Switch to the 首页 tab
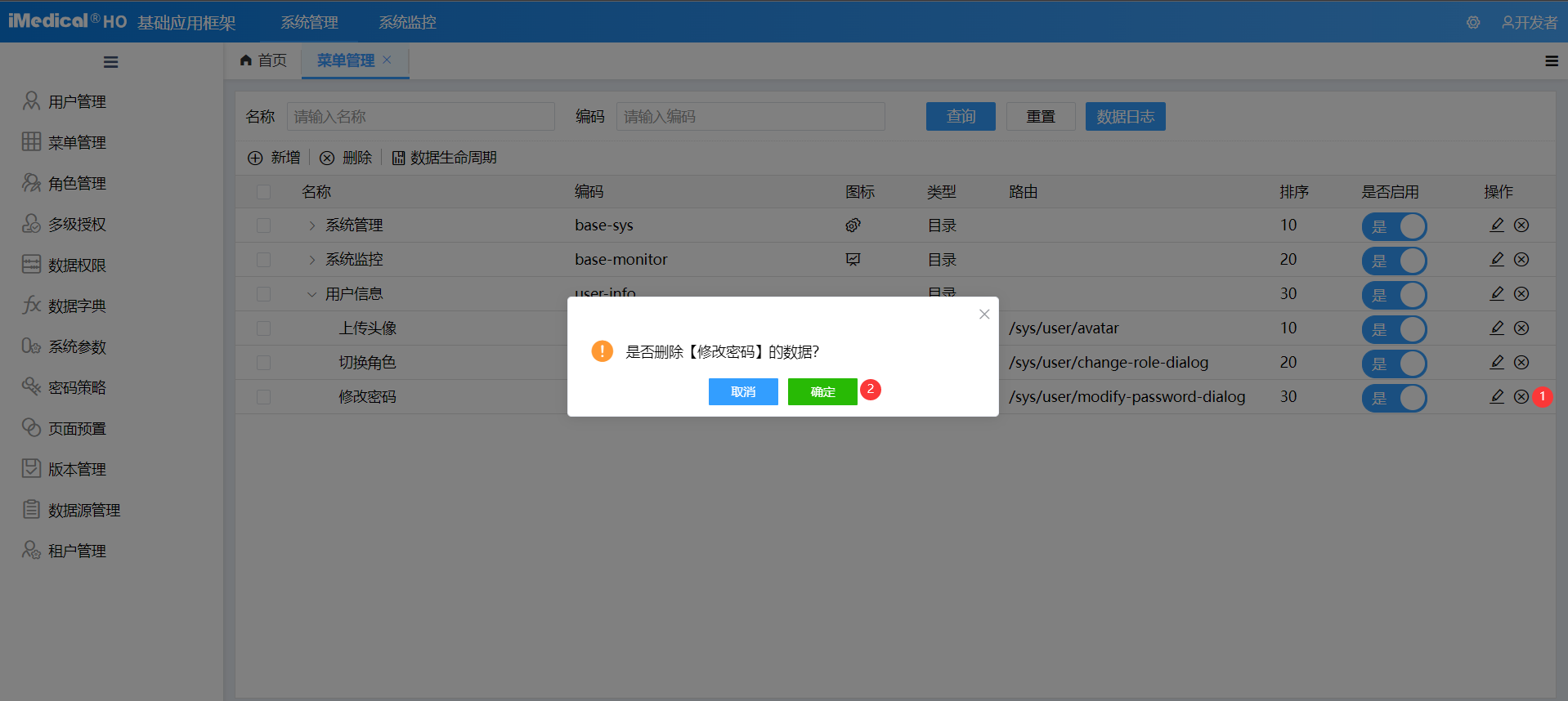Image resolution: width=1568 pixels, height=701 pixels. point(263,61)
